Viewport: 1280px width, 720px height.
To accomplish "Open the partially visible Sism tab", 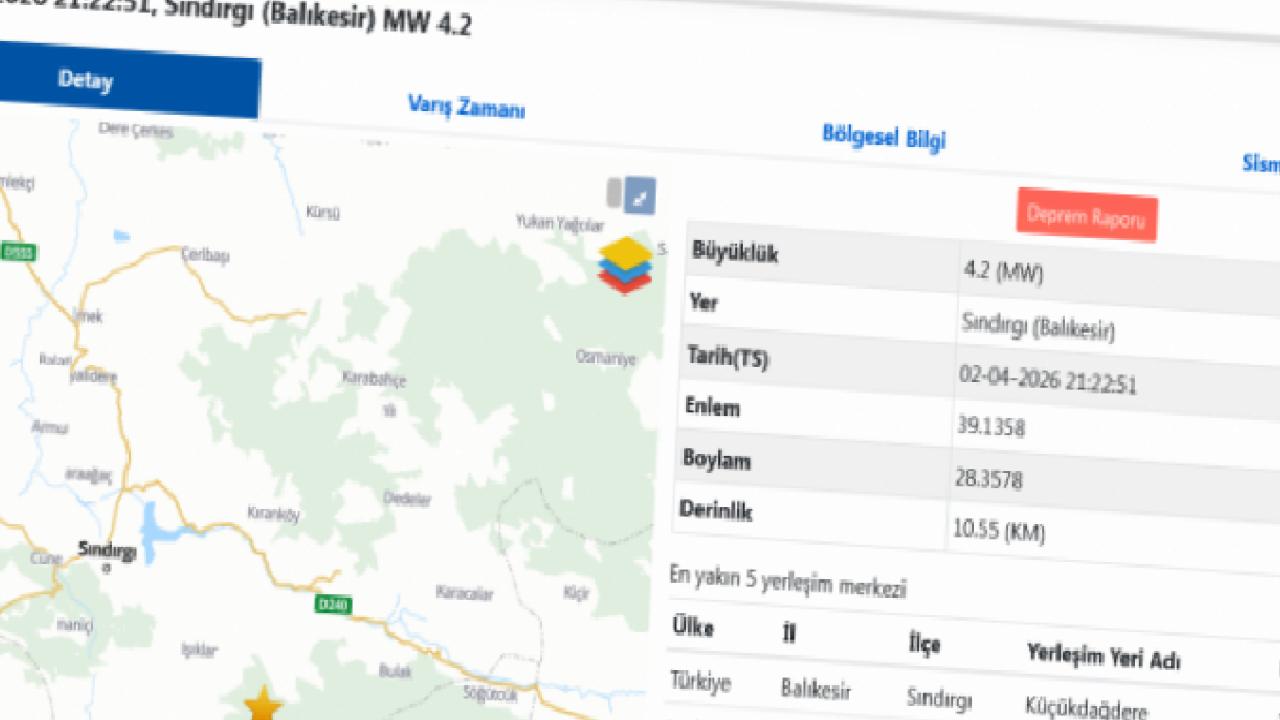I will pos(1260,164).
